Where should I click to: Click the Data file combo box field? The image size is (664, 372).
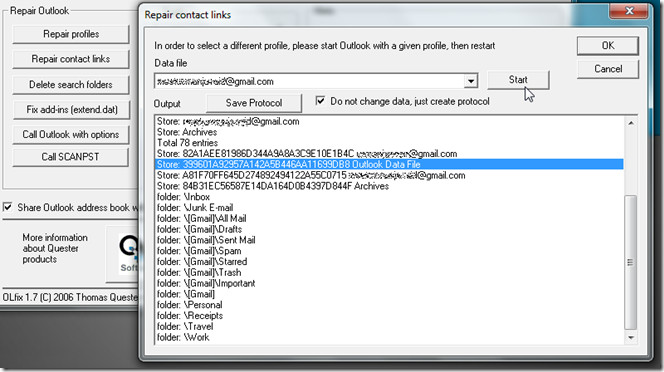(316, 81)
